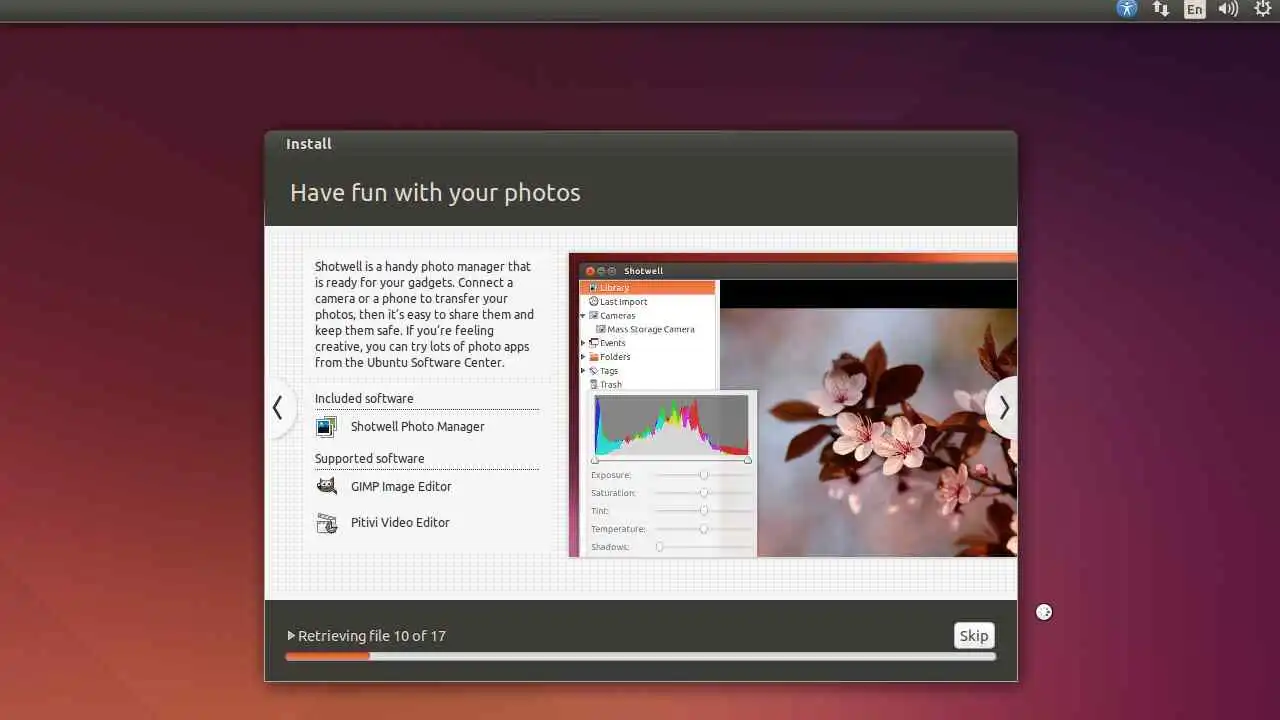Click the Saturation slider handle

coord(704,493)
